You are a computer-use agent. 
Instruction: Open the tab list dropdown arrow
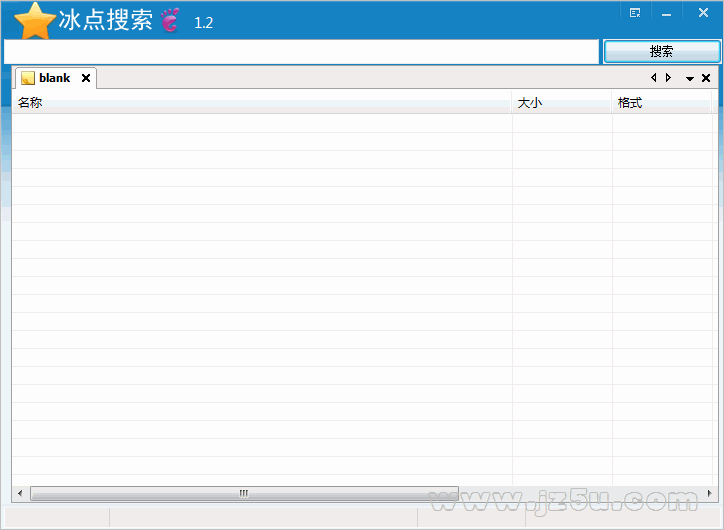(x=690, y=78)
